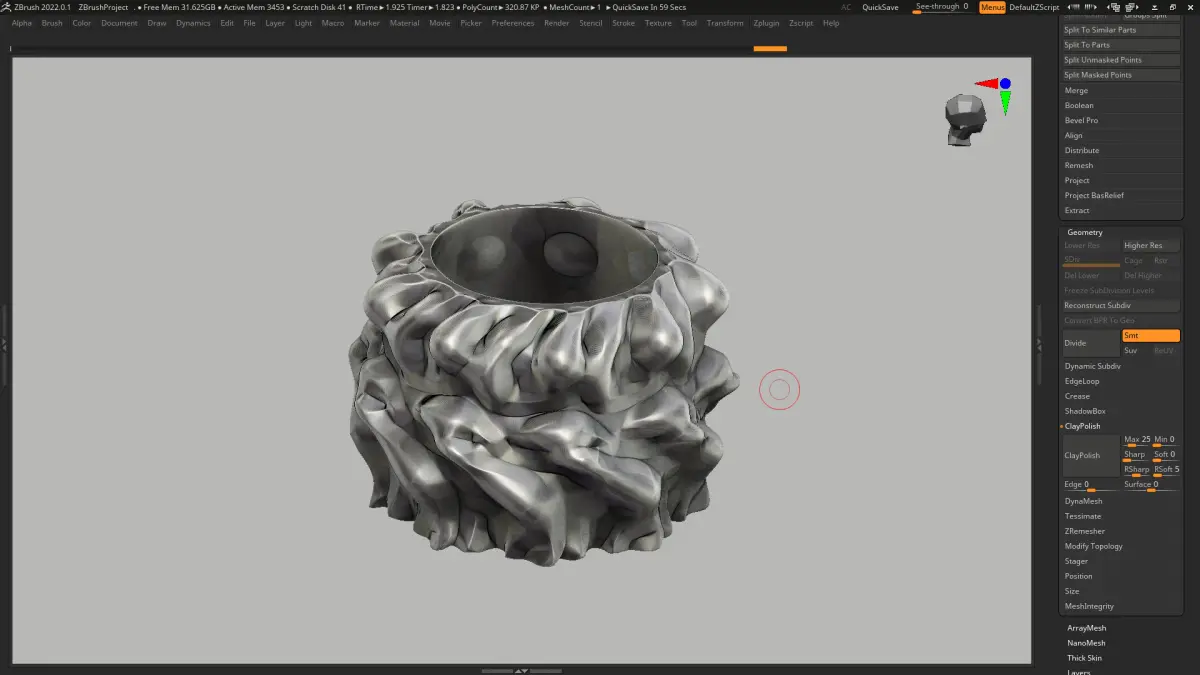
Task: Click the ClayPolish Max 25 slider
Action: pyautogui.click(x=1136, y=440)
